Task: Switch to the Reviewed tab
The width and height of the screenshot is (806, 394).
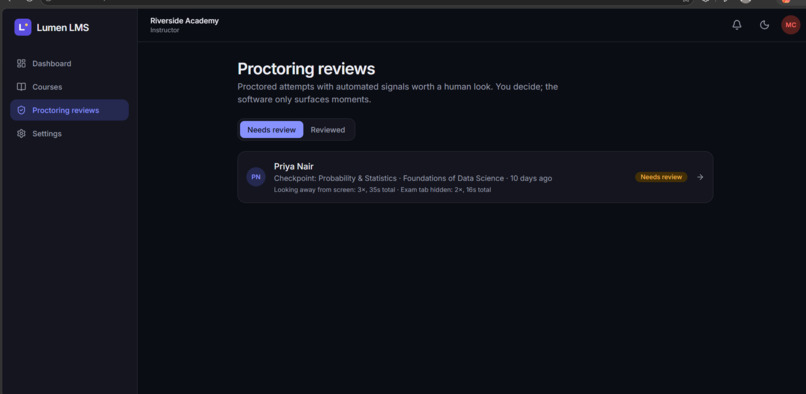Action: coord(328,130)
